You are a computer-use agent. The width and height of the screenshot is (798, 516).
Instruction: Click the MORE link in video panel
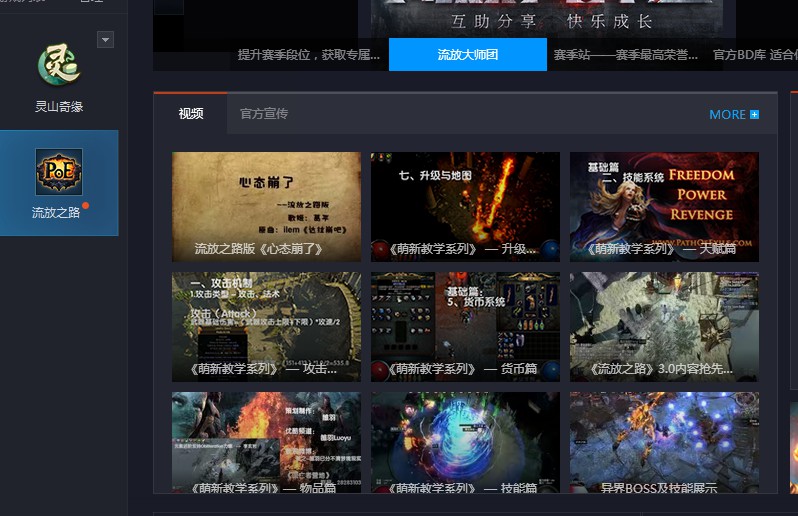pyautogui.click(x=727, y=114)
